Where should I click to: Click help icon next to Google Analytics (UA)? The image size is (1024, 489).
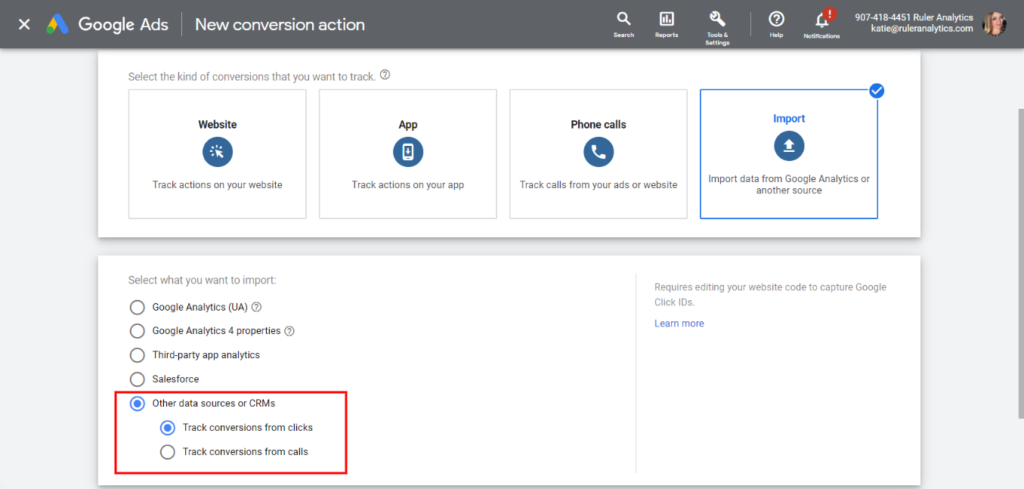[x=257, y=307]
